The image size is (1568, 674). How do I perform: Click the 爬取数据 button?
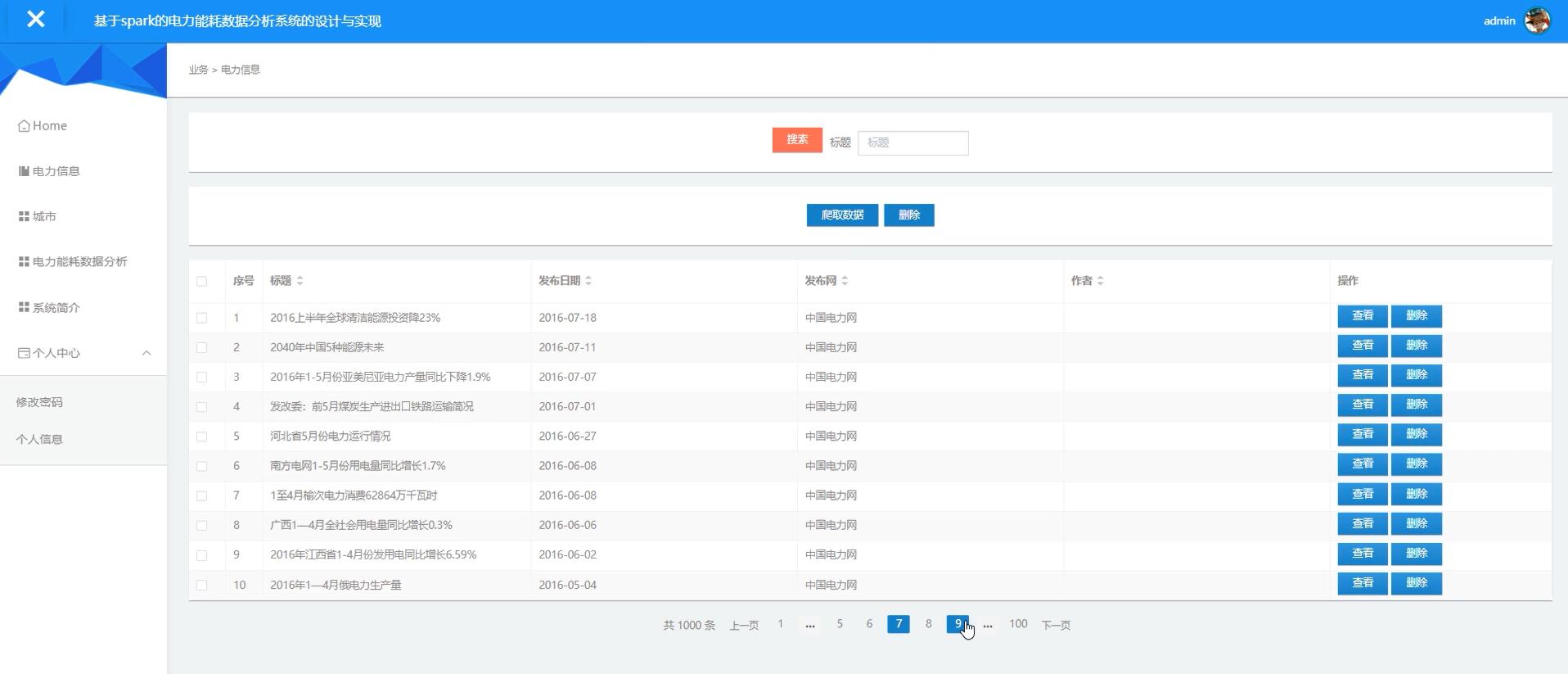click(841, 215)
